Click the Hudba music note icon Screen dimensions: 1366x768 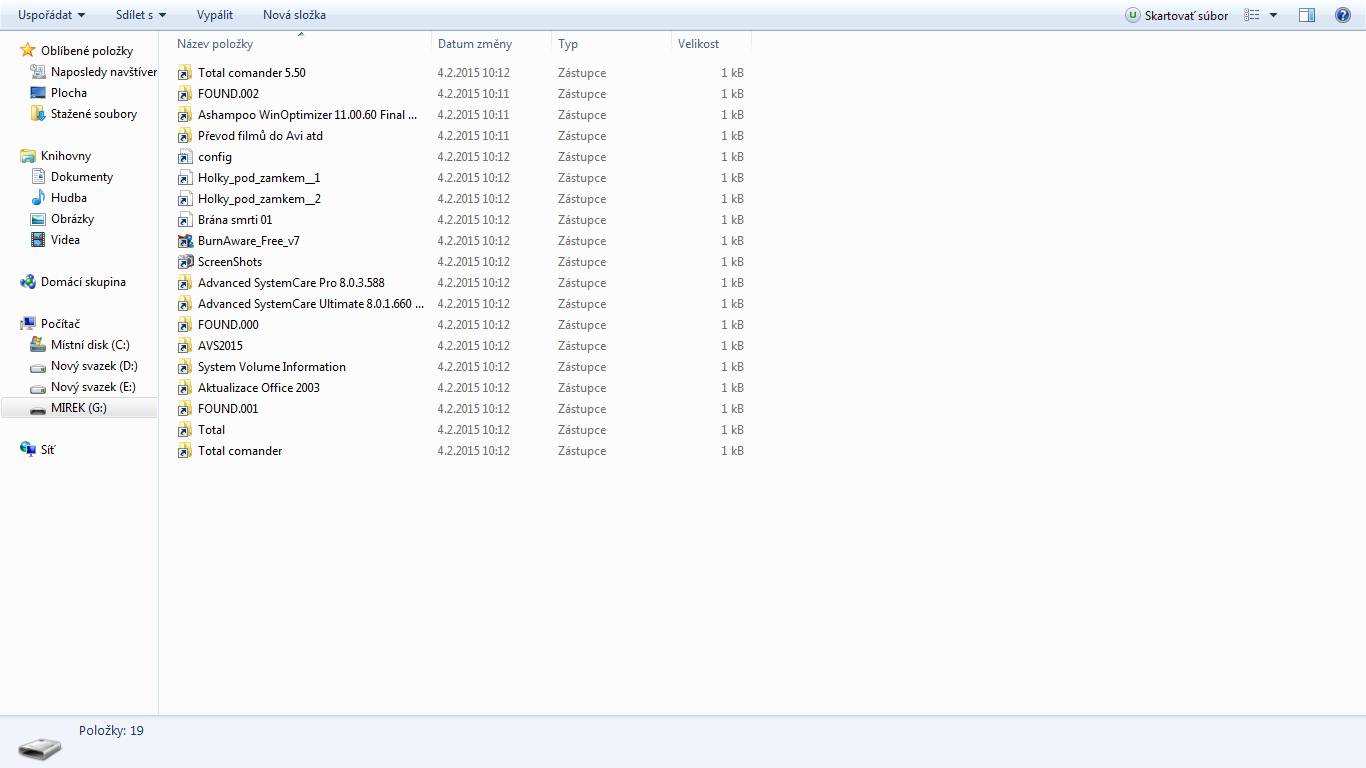pyautogui.click(x=38, y=198)
